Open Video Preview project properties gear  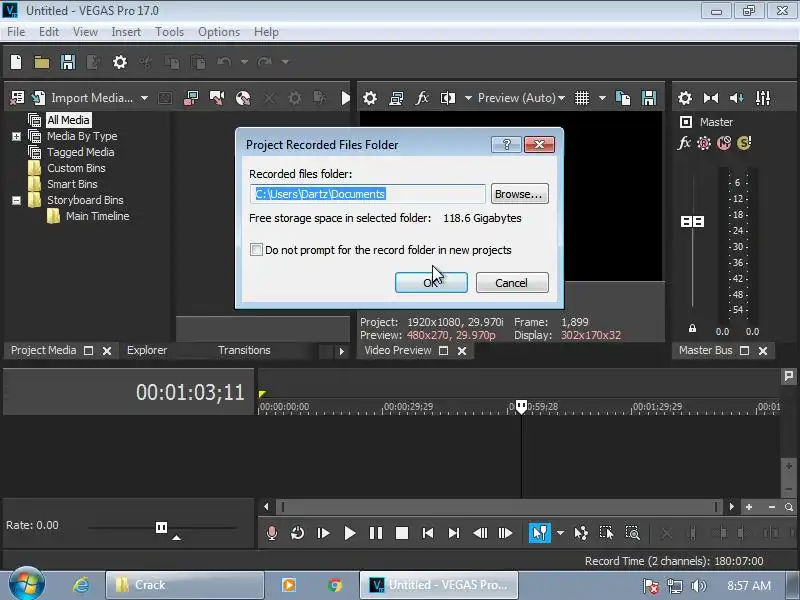point(370,97)
